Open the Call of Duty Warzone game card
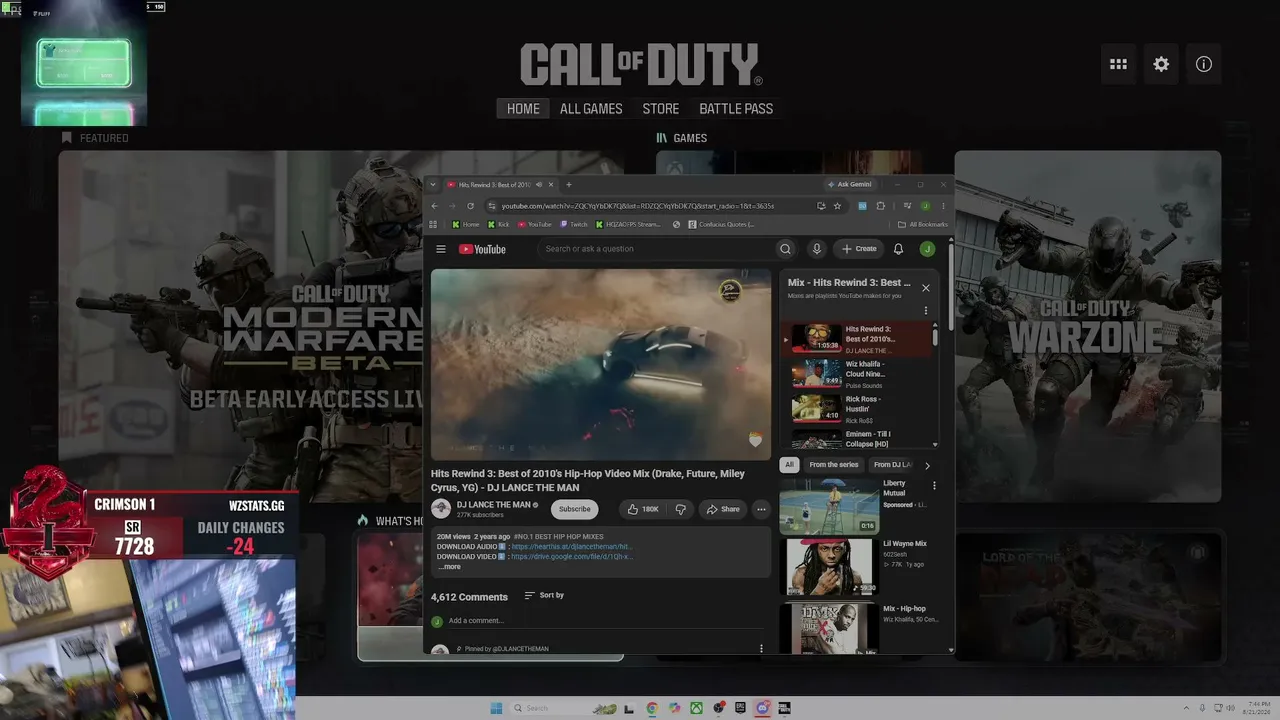Screen dimensions: 1280x720 pyautogui.click(x=1087, y=326)
